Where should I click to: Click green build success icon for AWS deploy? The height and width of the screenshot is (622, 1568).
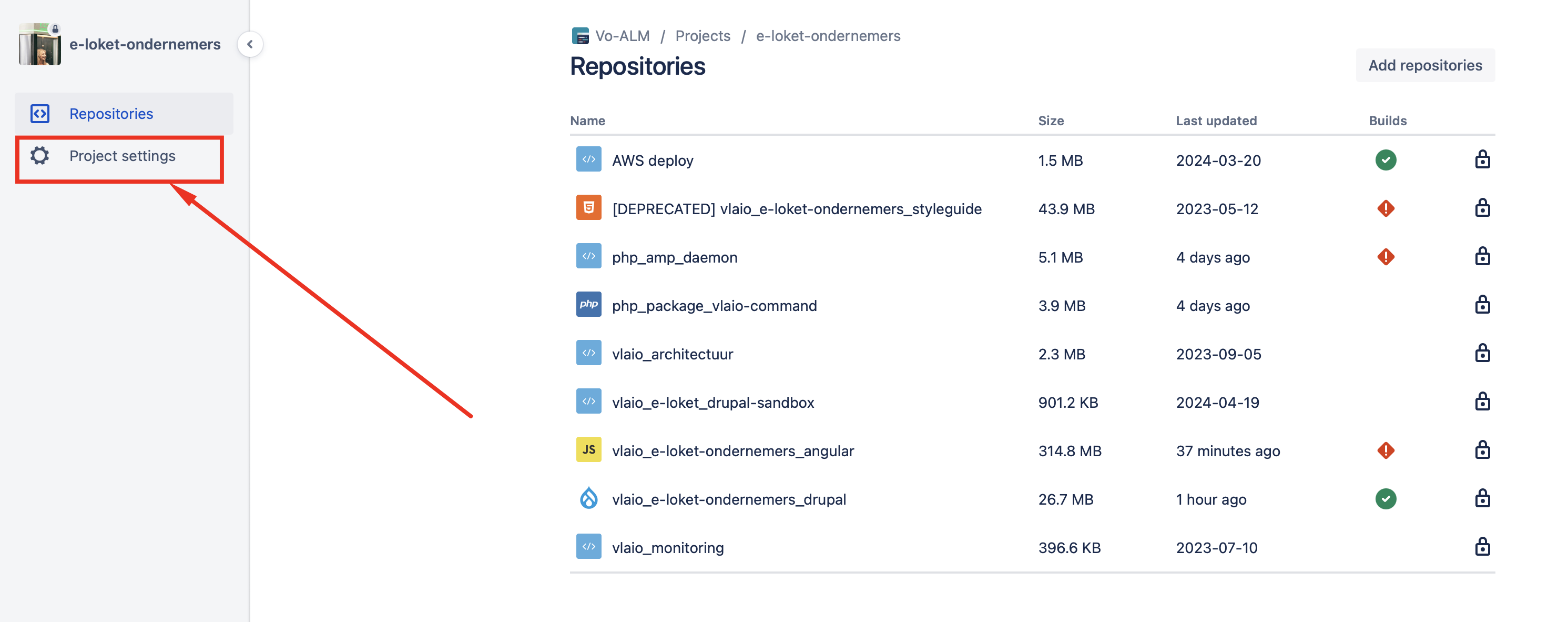point(1385,160)
